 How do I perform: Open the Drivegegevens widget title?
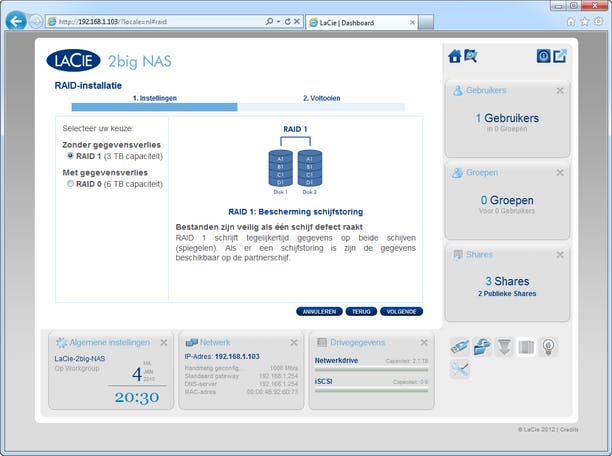(x=358, y=342)
